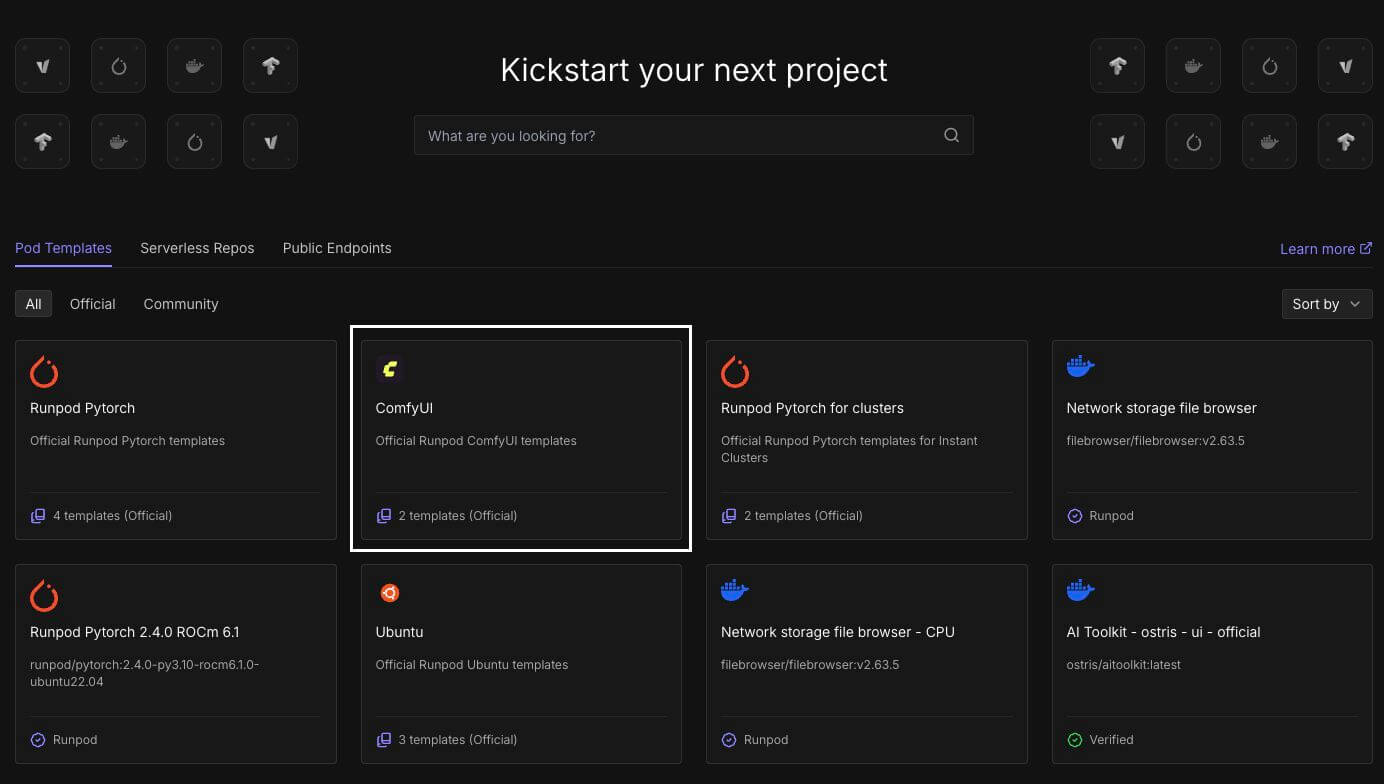
Task: Click '2 templates (Official)' on the clusters card
Action: [803, 516]
